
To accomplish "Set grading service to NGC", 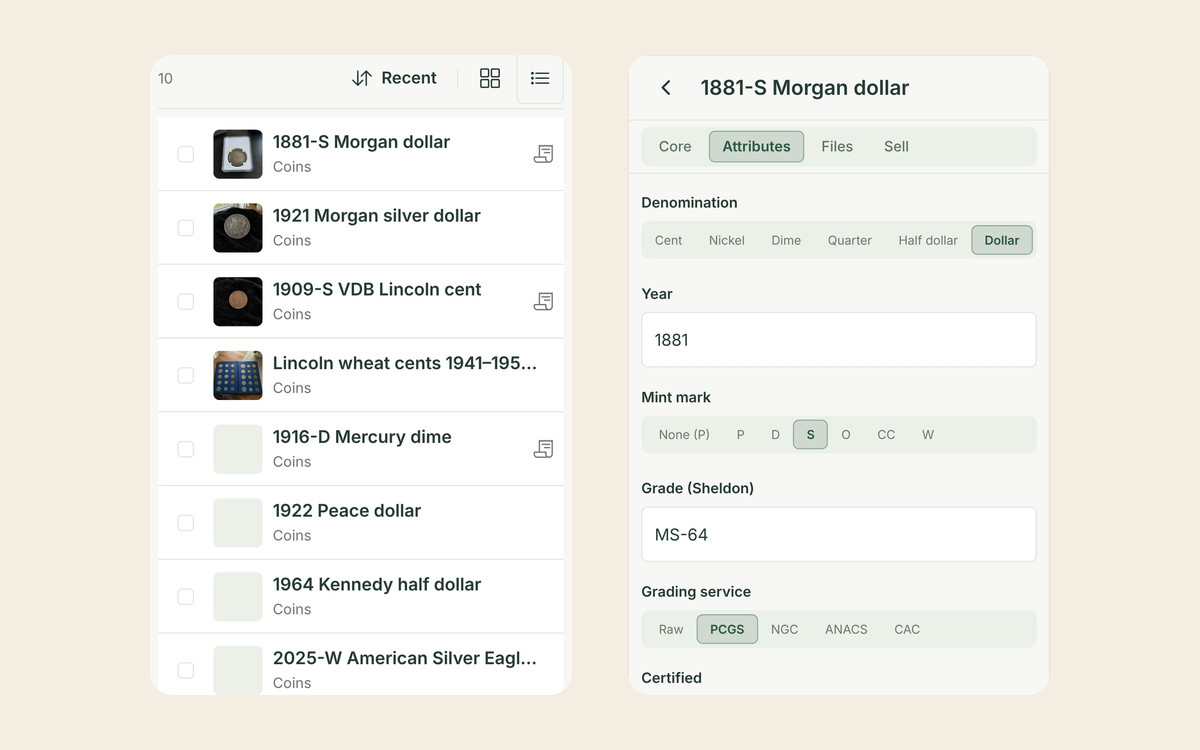I will tap(785, 629).
